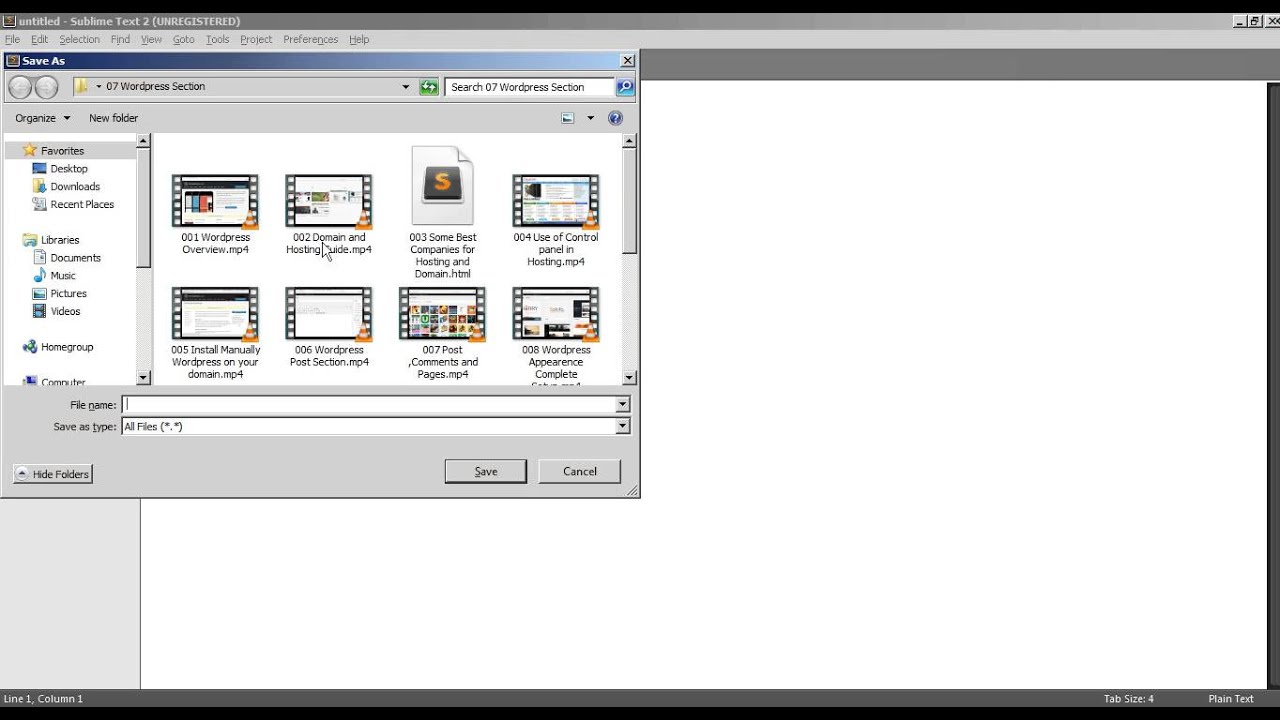Select the 007 Post, Comments and Pages.mp4 thumbnail
Image resolution: width=1280 pixels, height=720 pixels.
pos(442,314)
